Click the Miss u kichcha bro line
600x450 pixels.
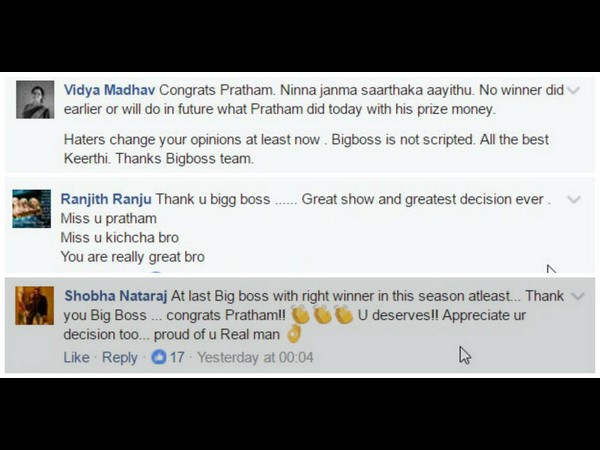pyautogui.click(x=120, y=238)
